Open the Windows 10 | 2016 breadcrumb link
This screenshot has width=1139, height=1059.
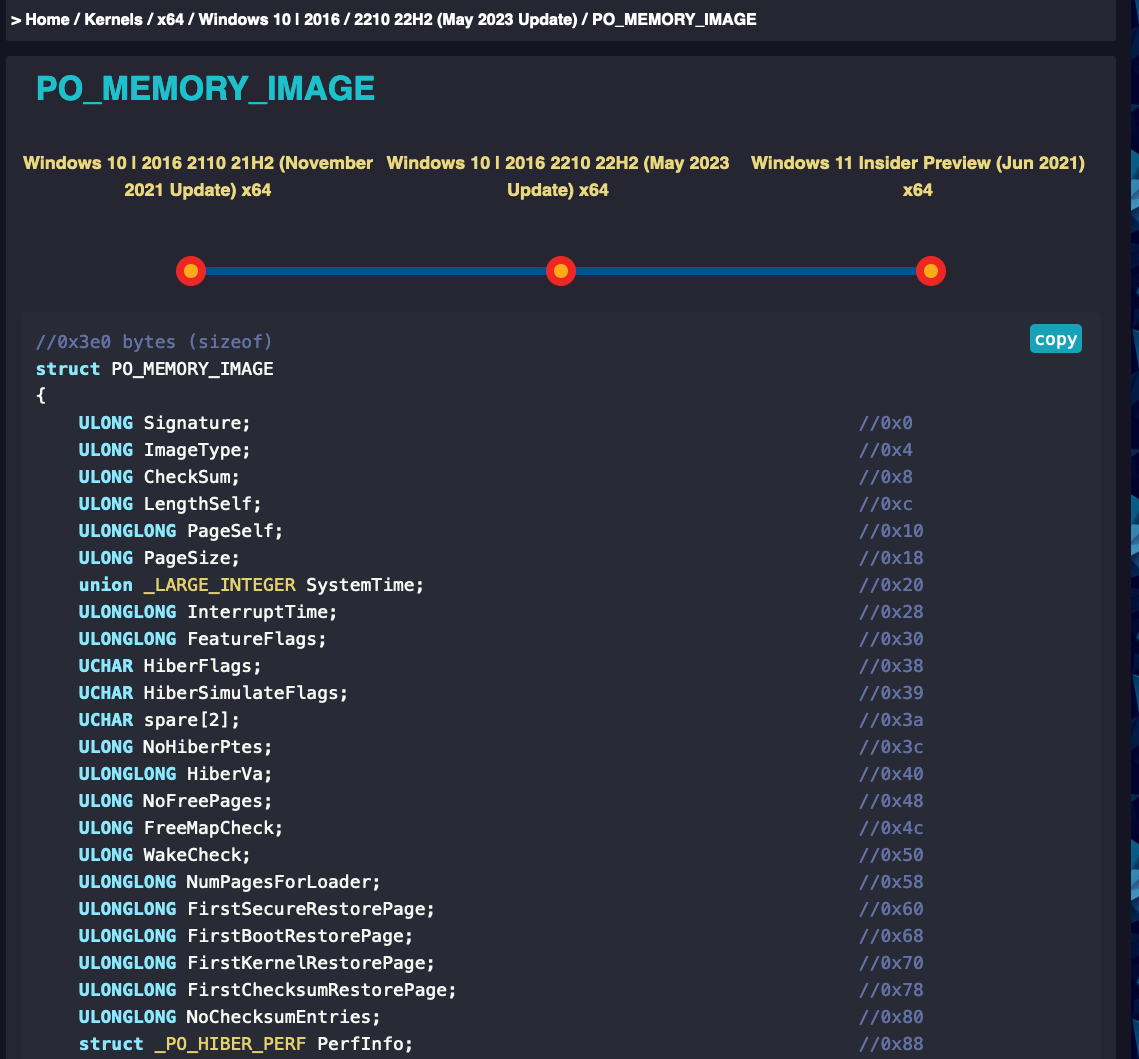click(x=269, y=20)
